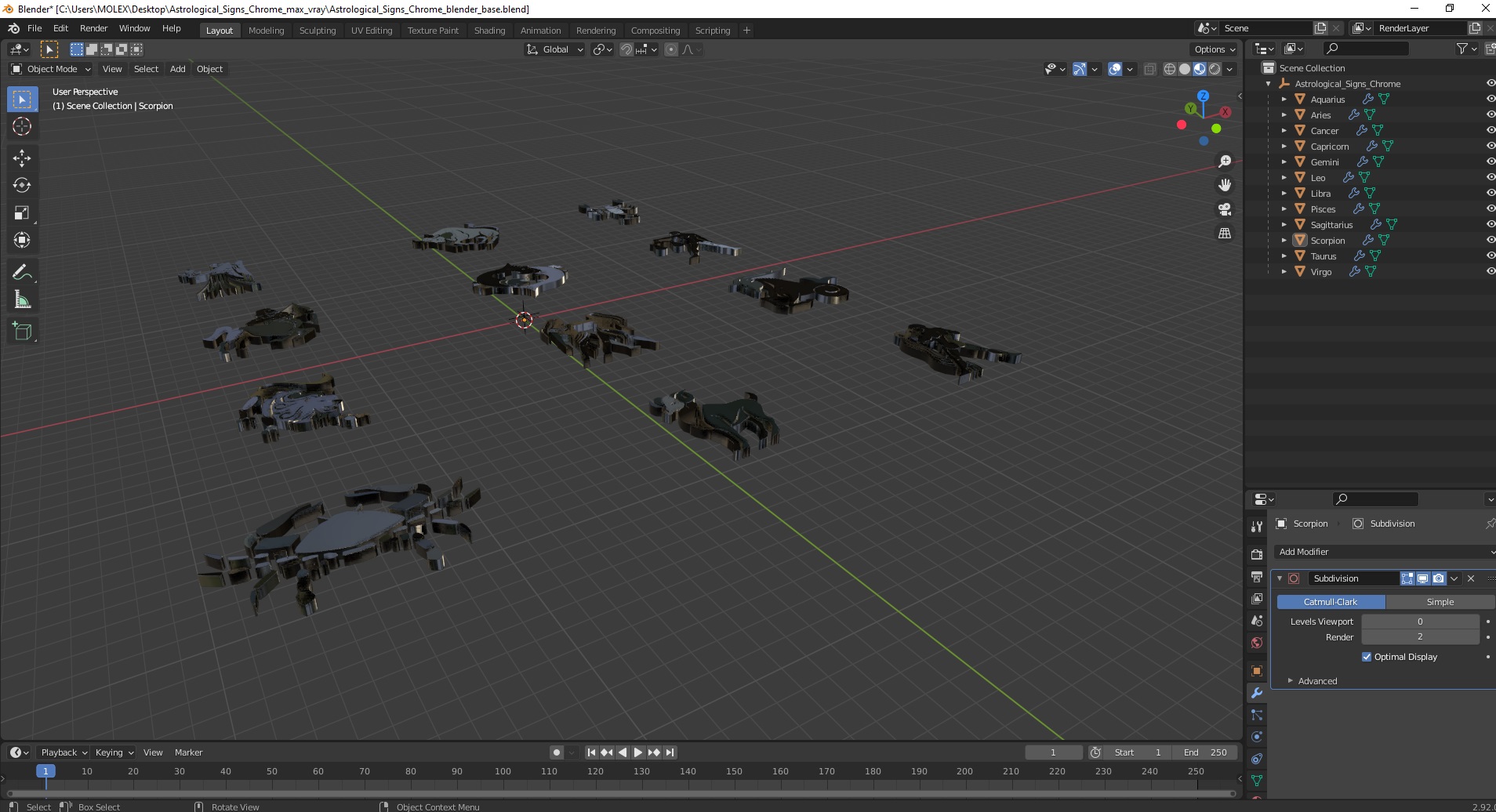Select the Add Cube tool
This screenshot has height=812, width=1496.
[x=22, y=332]
